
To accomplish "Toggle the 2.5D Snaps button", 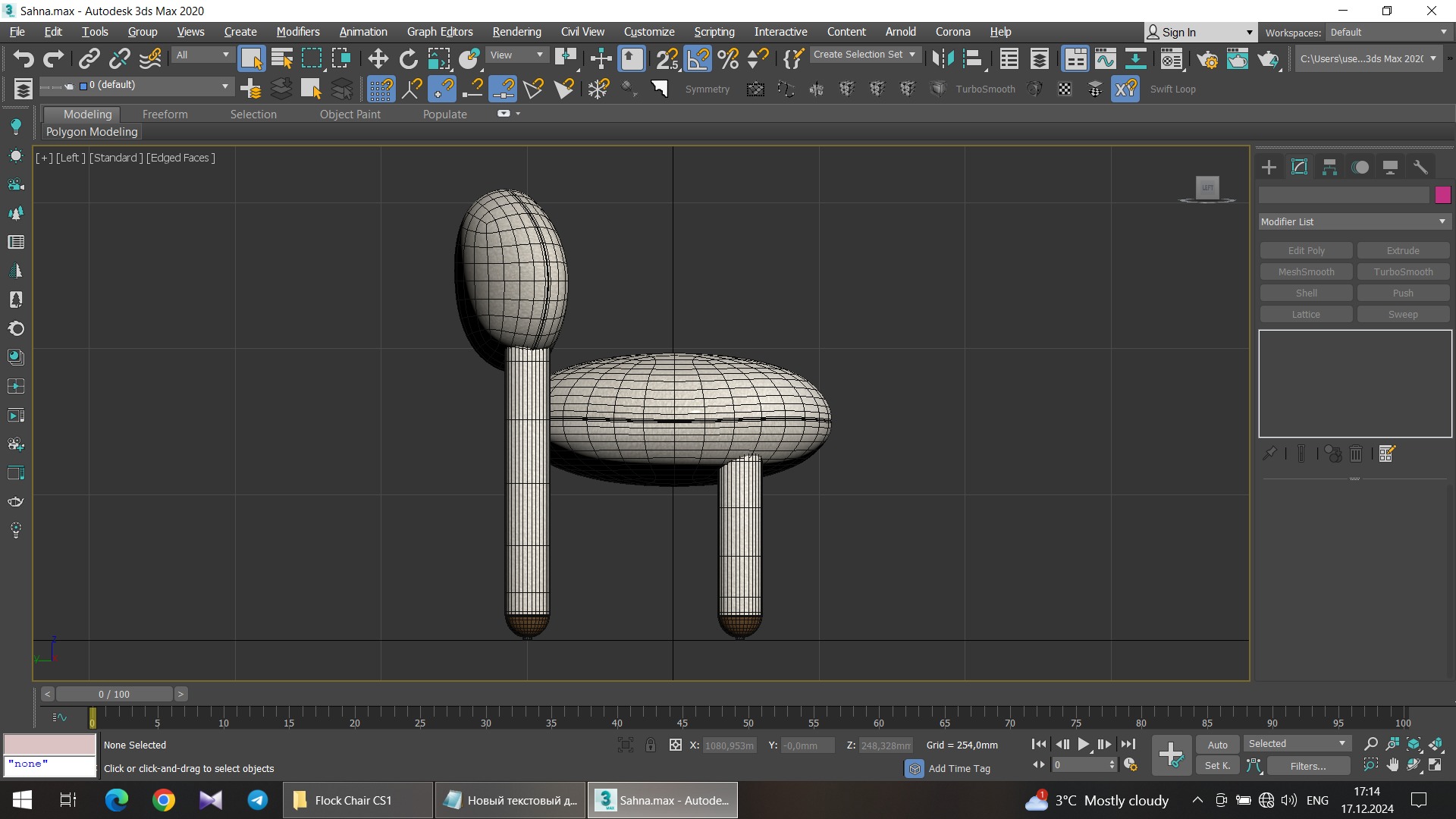I will pos(667,58).
